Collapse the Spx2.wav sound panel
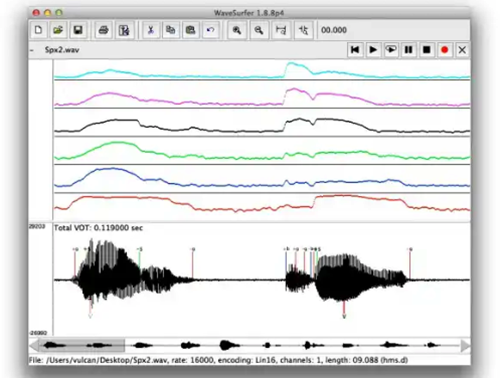 (x=32, y=50)
